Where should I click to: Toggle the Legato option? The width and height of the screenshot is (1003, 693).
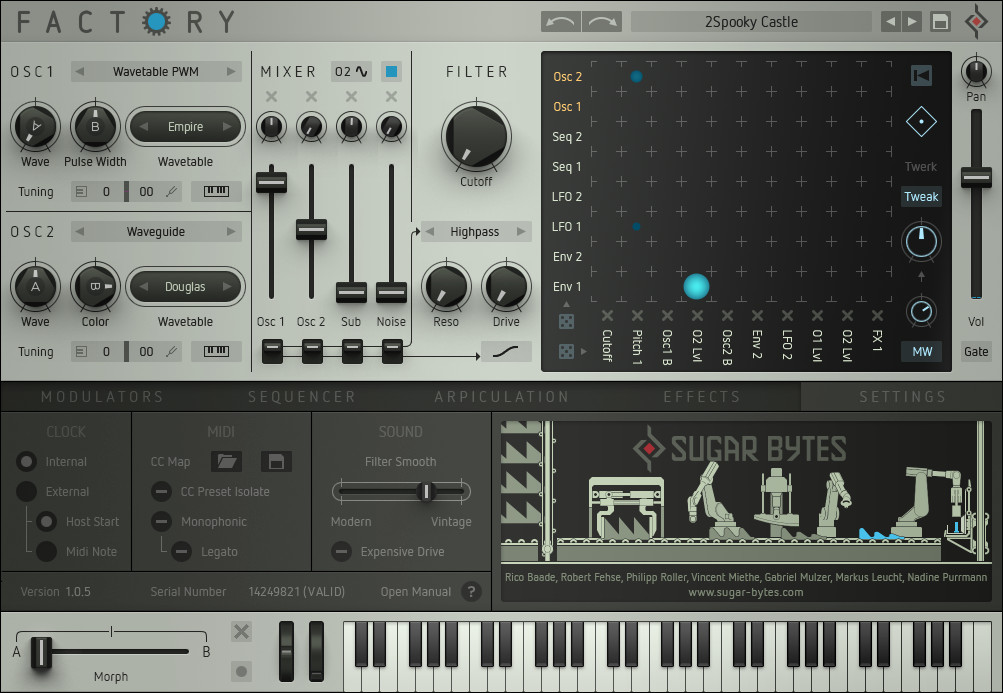pos(181,552)
